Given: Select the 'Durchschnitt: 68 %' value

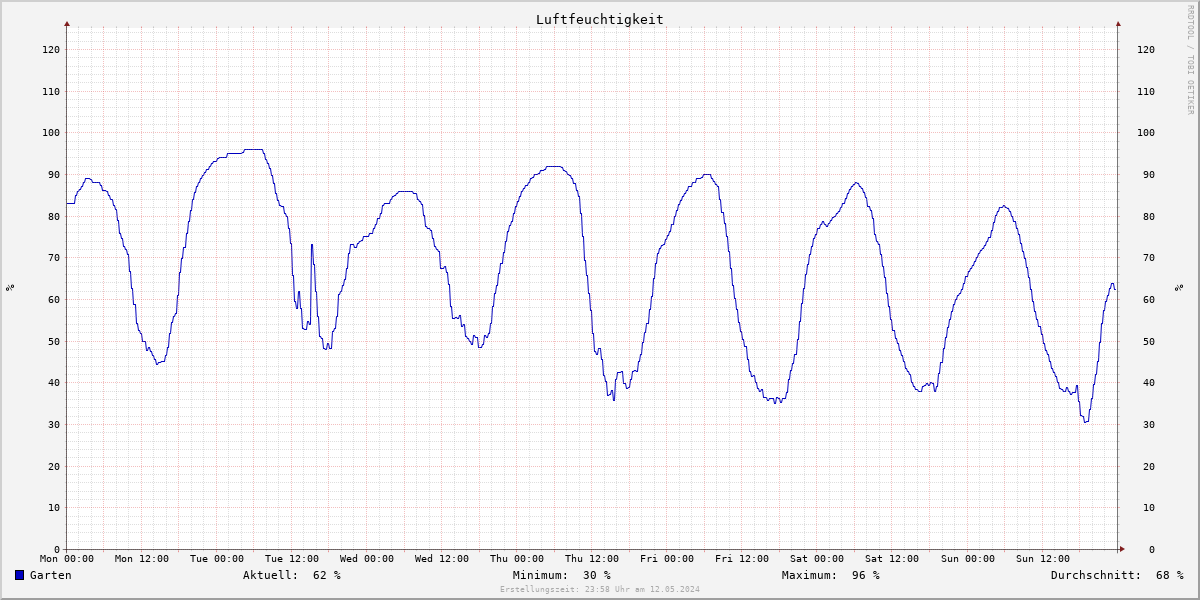Looking at the screenshot, I should click(x=1117, y=575).
